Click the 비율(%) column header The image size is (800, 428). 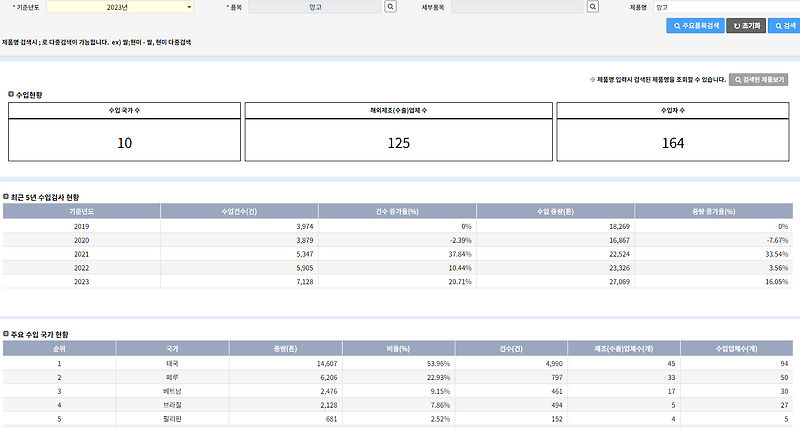tap(398, 348)
